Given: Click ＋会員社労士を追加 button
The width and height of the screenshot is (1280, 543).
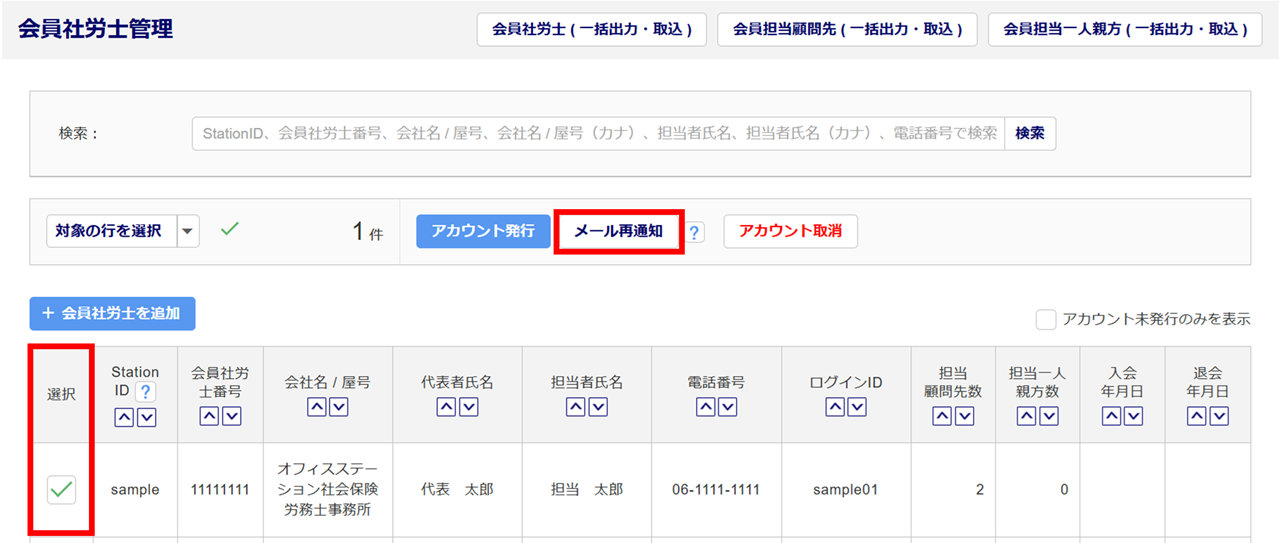Looking at the screenshot, I should [113, 313].
